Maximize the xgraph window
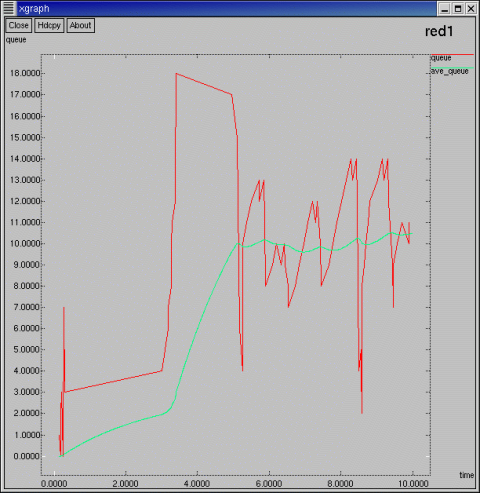Viewport: 480px width, 493px height. click(x=458, y=8)
